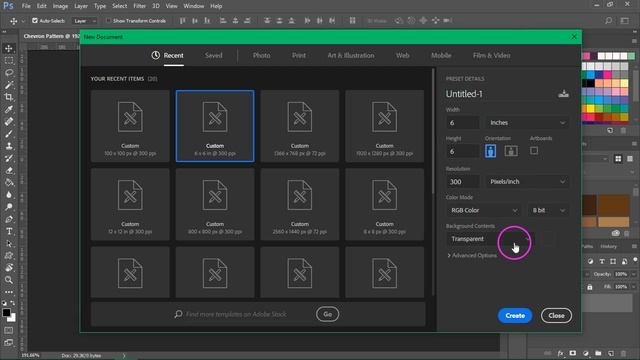The image size is (640, 360).
Task: Select the Eraser tool
Action: pos(9,170)
